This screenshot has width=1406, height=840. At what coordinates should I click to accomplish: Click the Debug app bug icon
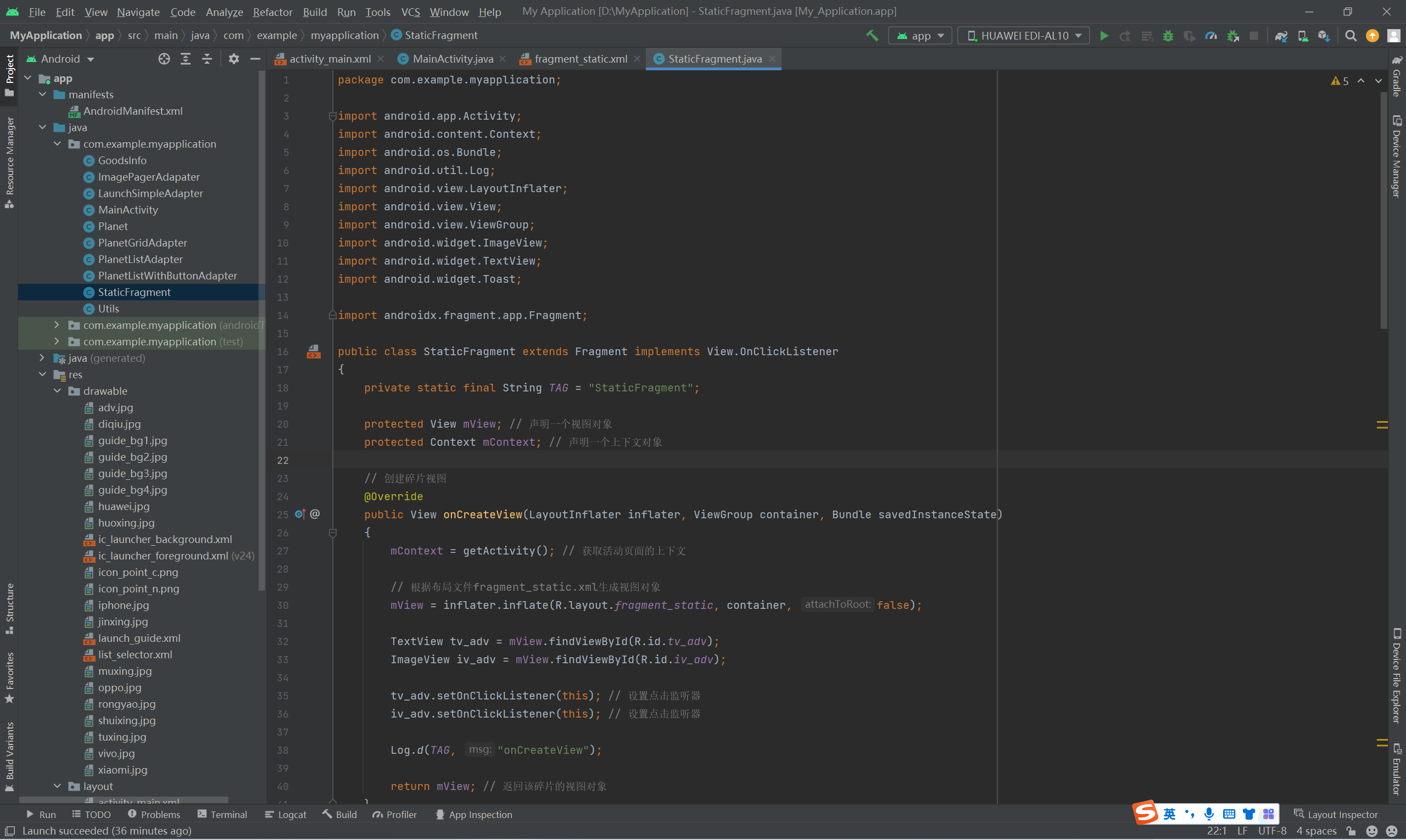1168,36
